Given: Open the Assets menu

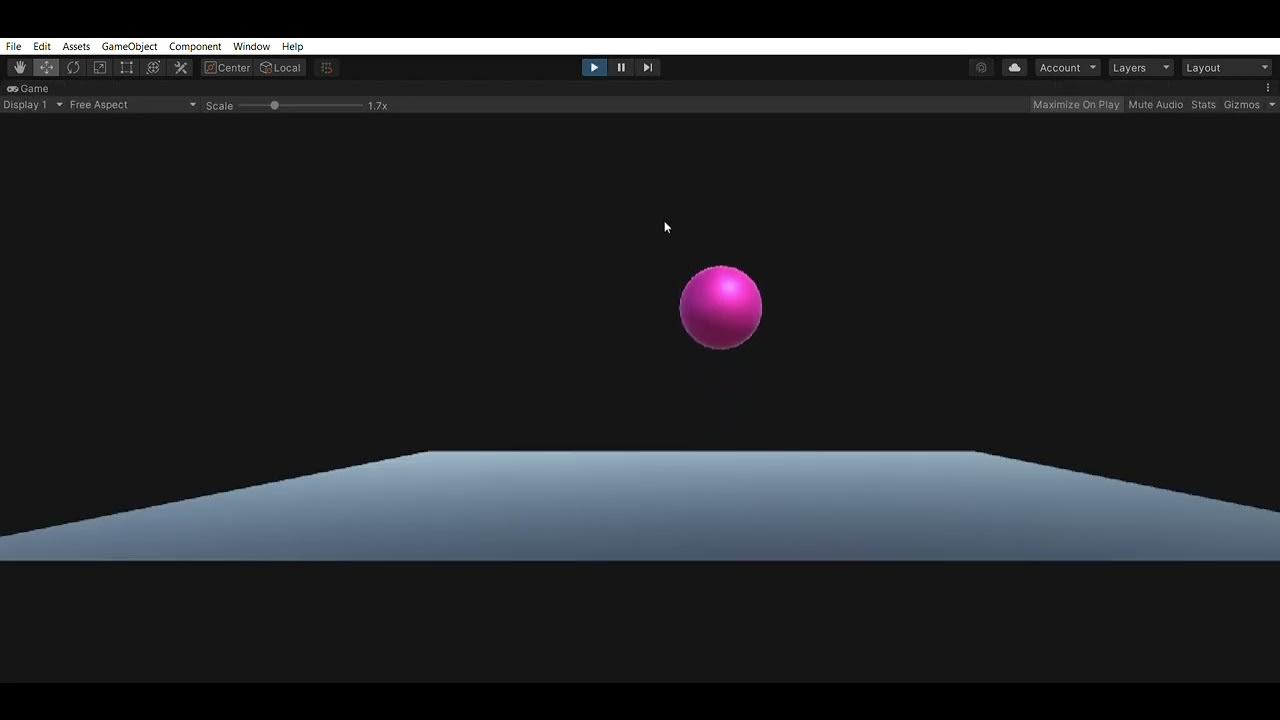Looking at the screenshot, I should click(76, 46).
